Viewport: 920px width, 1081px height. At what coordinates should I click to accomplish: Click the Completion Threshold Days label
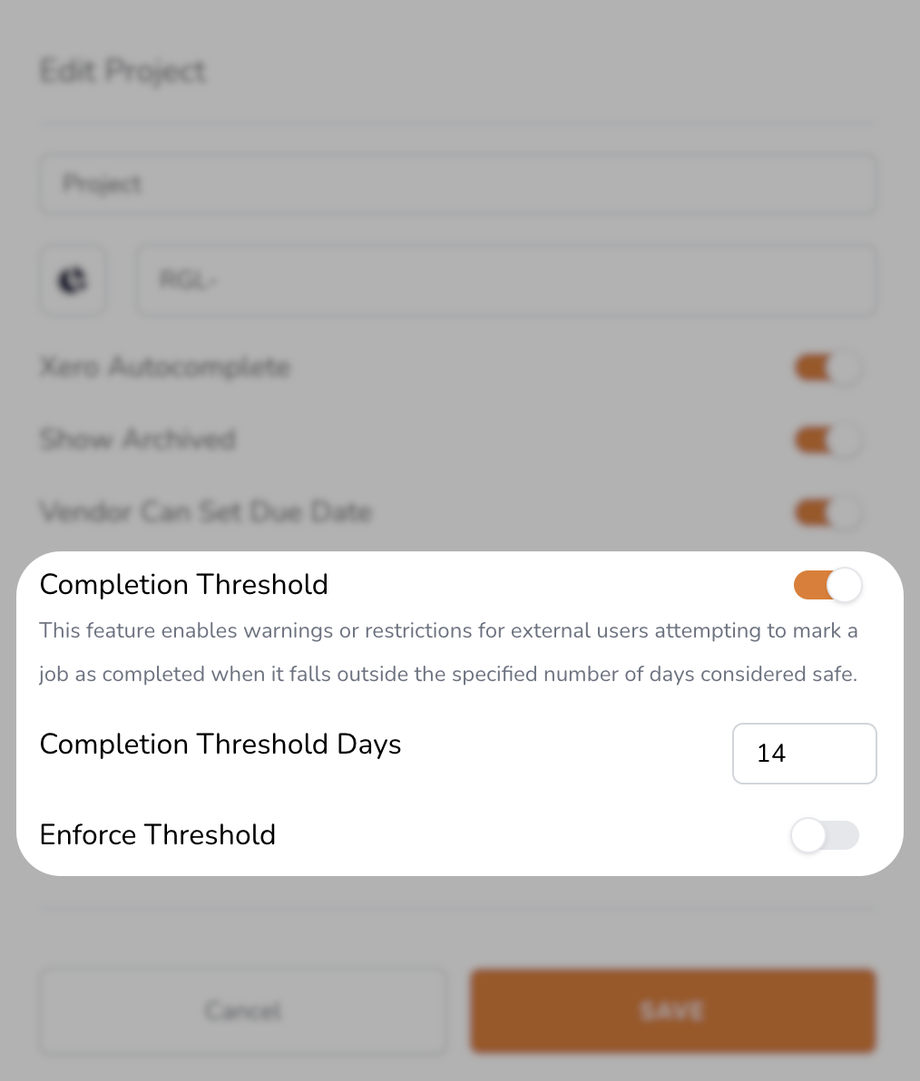point(220,745)
